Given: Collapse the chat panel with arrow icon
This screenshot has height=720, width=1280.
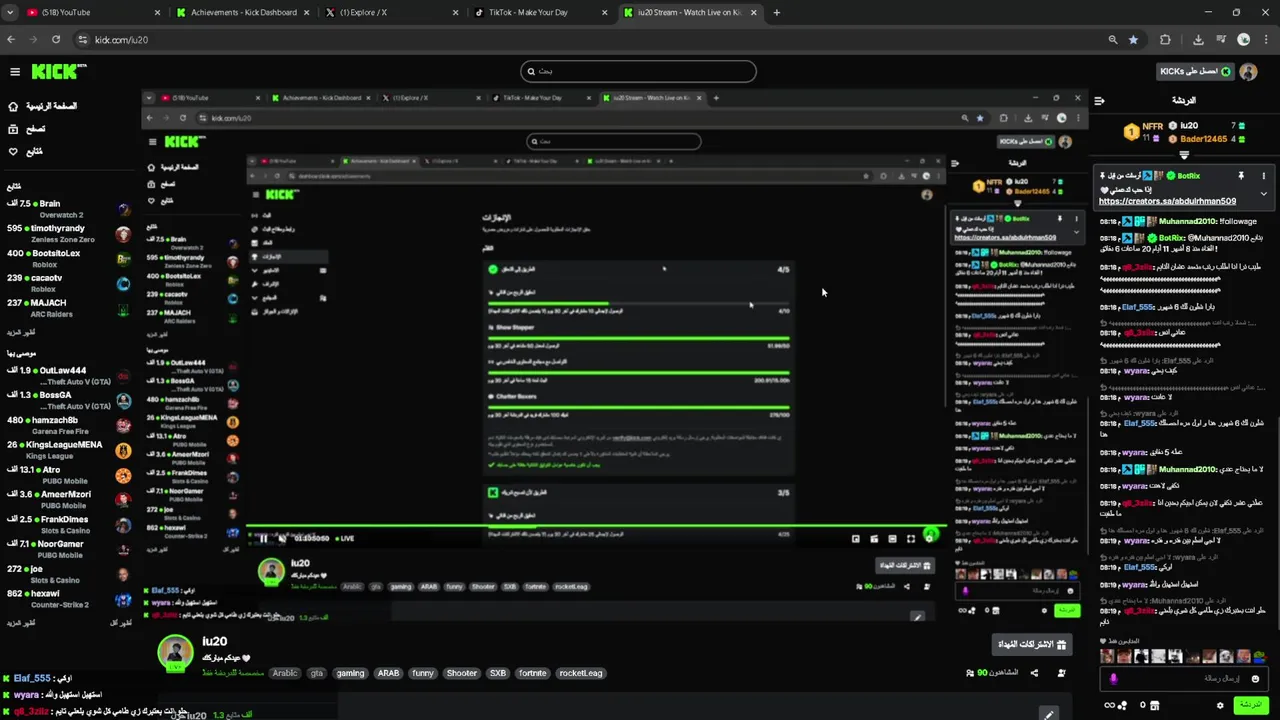Looking at the screenshot, I should pos(1099,100).
